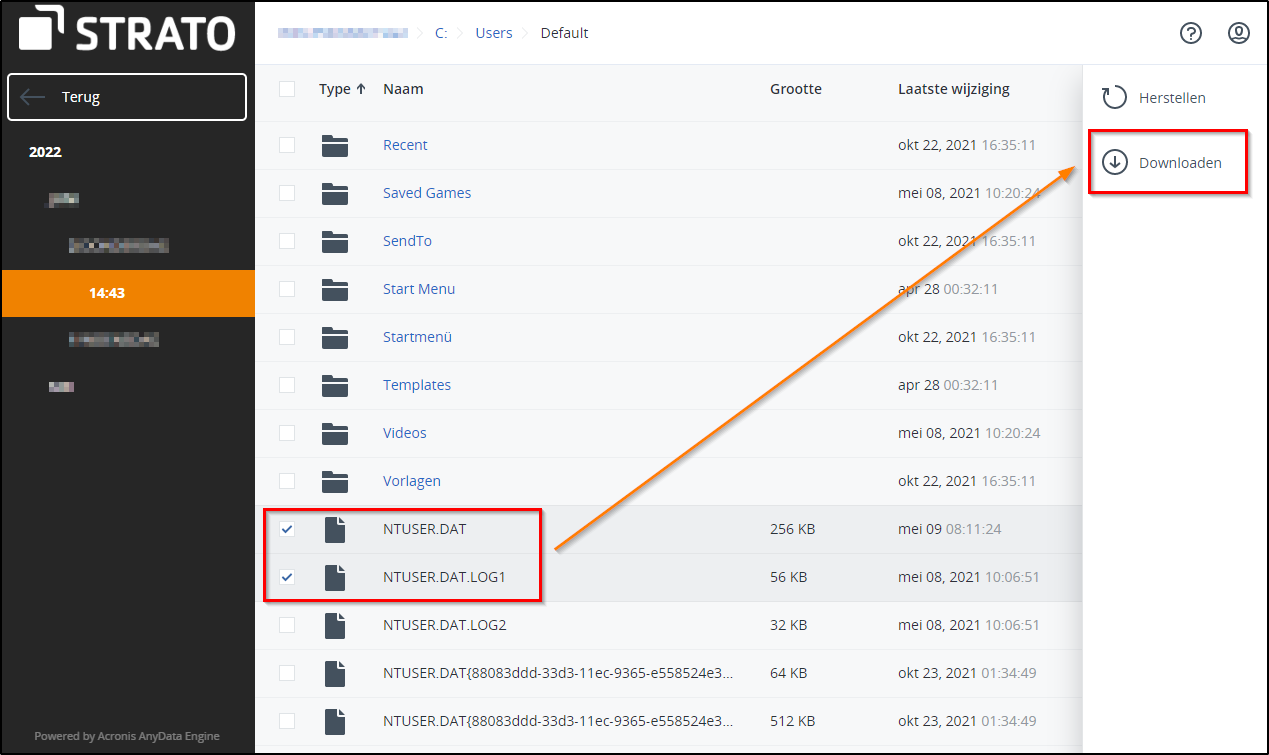The image size is (1269, 755).
Task: Uncheck the NTUSER.DAT.LOG1 checkbox
Action: (x=287, y=577)
